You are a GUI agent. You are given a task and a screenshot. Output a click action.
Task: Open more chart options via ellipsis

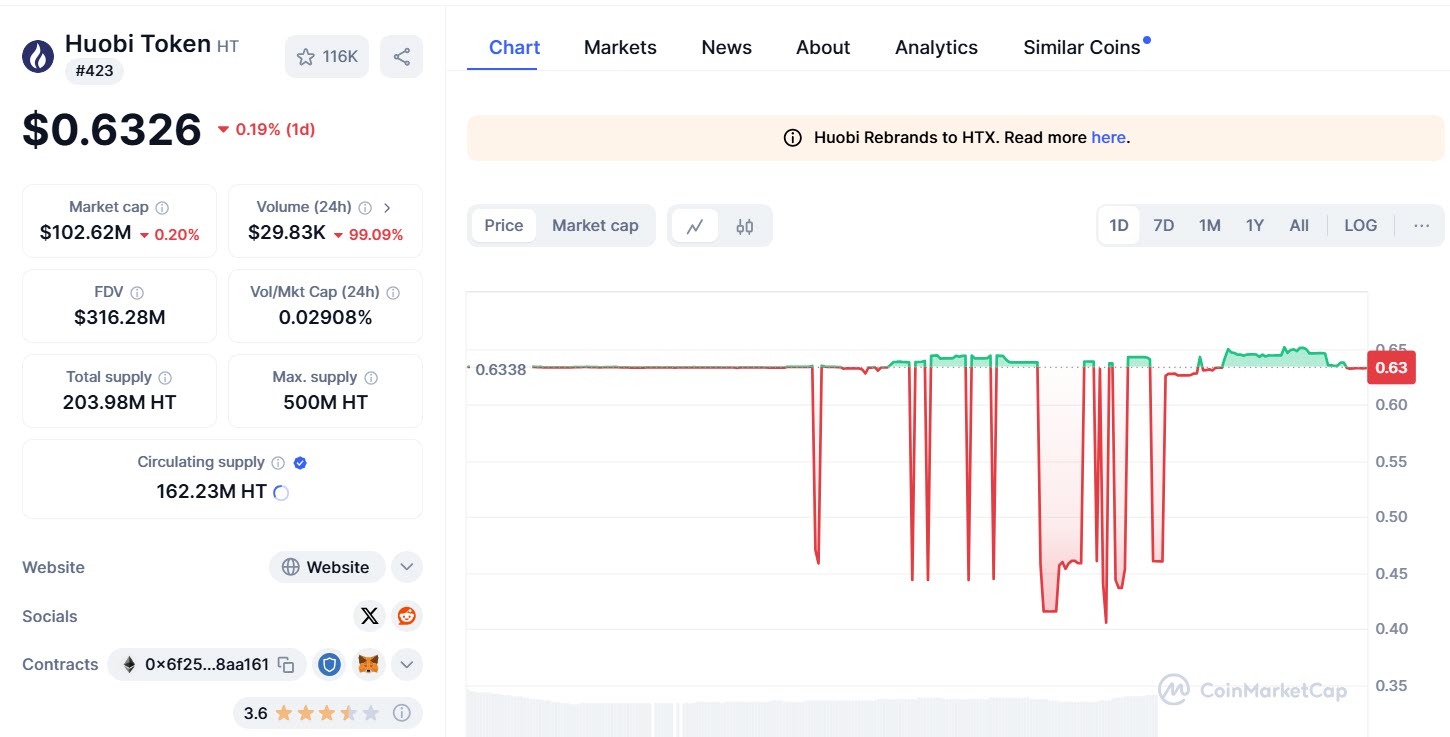(x=1421, y=225)
